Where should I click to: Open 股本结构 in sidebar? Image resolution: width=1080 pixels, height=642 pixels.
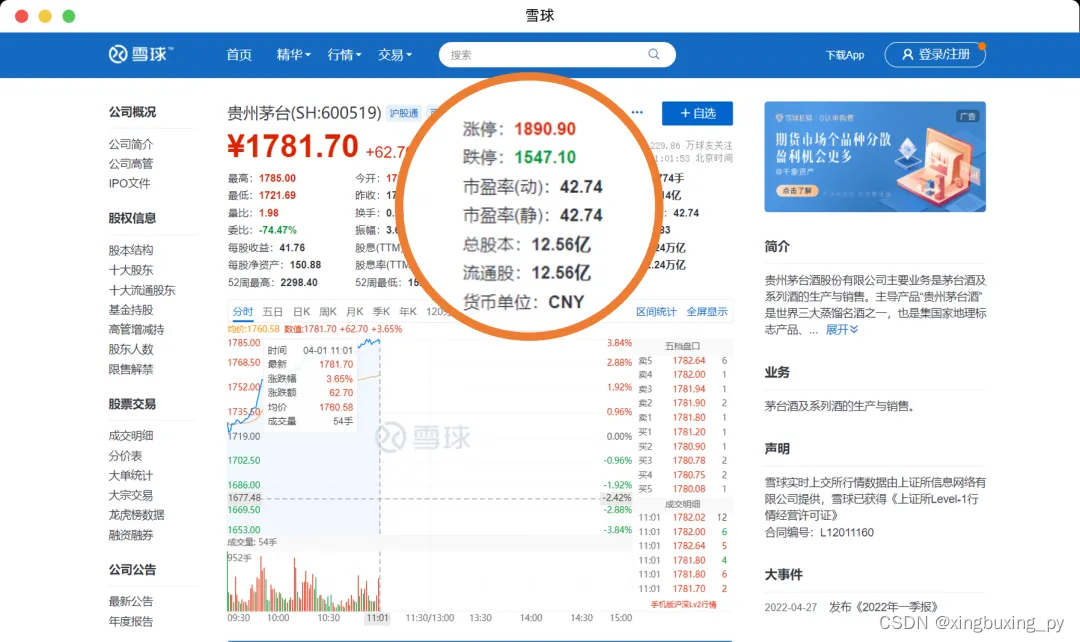pyautogui.click(x=131, y=250)
